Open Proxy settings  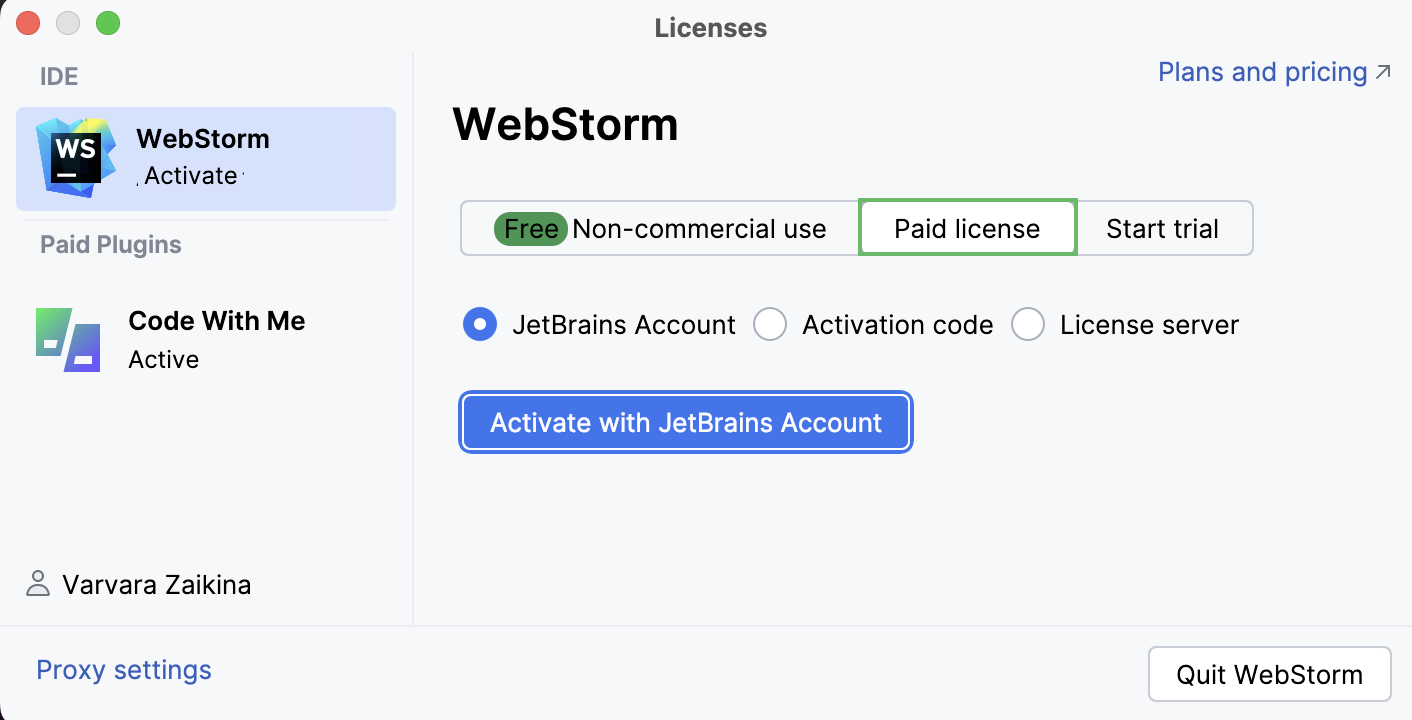123,669
